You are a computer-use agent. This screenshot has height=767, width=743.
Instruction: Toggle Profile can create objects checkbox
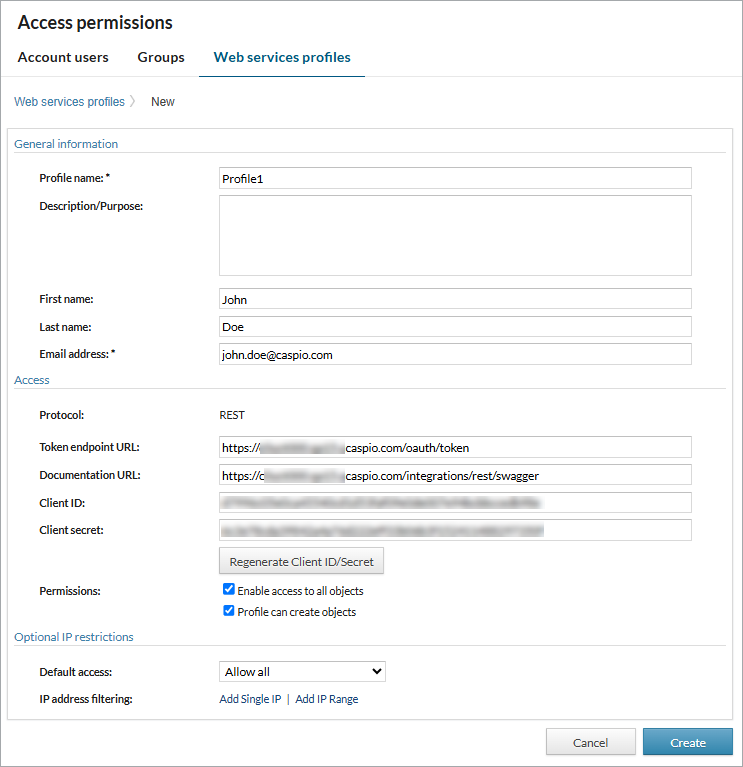click(x=228, y=610)
